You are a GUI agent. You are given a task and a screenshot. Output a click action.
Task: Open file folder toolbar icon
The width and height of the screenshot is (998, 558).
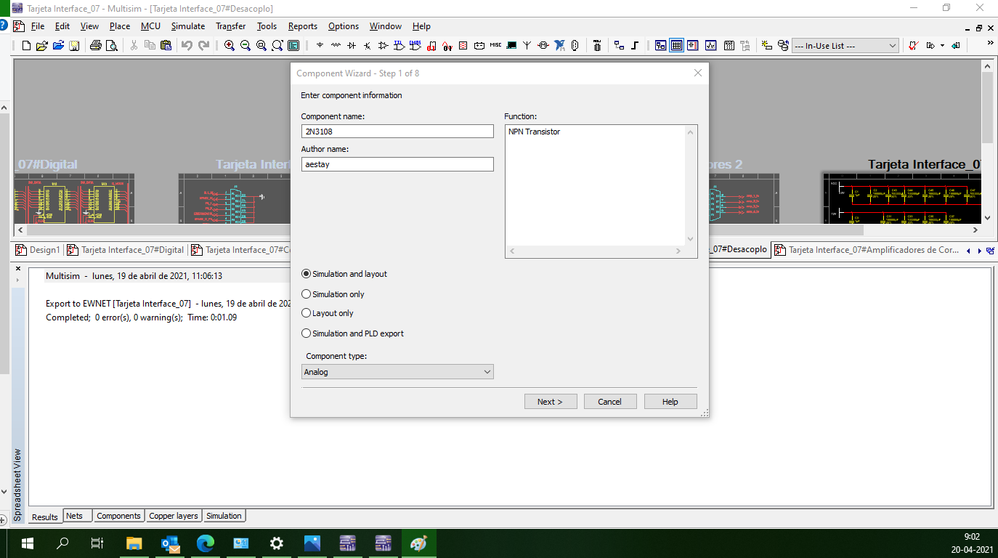pyautogui.click(x=42, y=45)
